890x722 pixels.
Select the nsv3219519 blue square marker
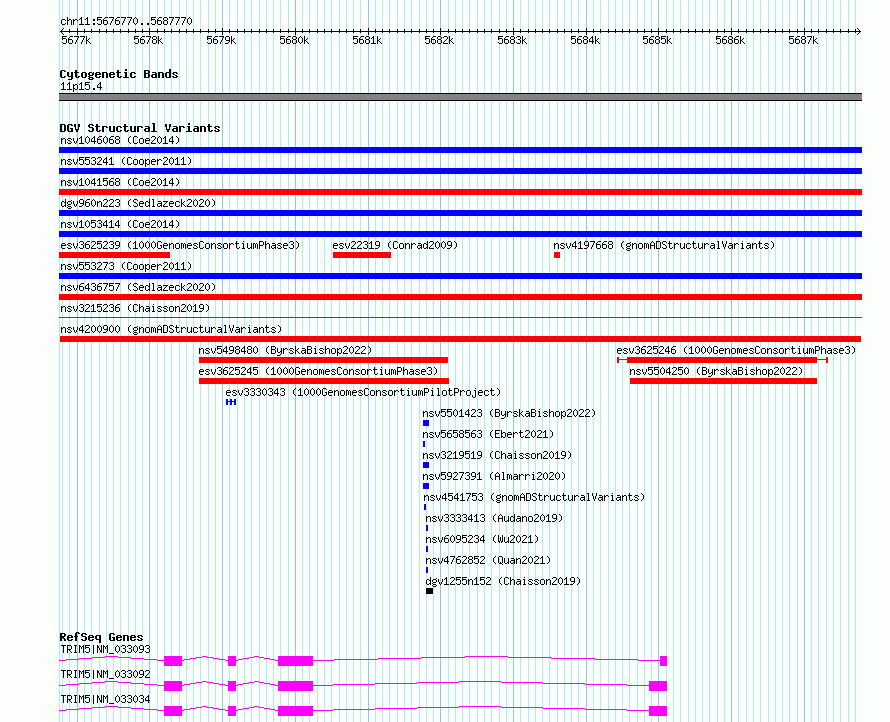tap(426, 465)
